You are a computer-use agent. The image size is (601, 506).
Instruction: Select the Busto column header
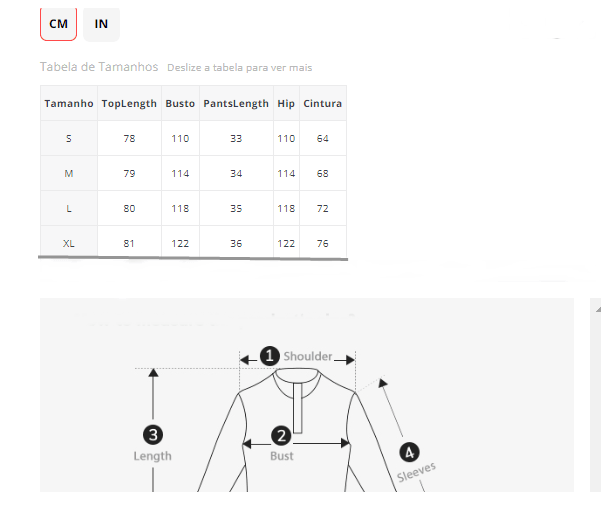point(180,104)
